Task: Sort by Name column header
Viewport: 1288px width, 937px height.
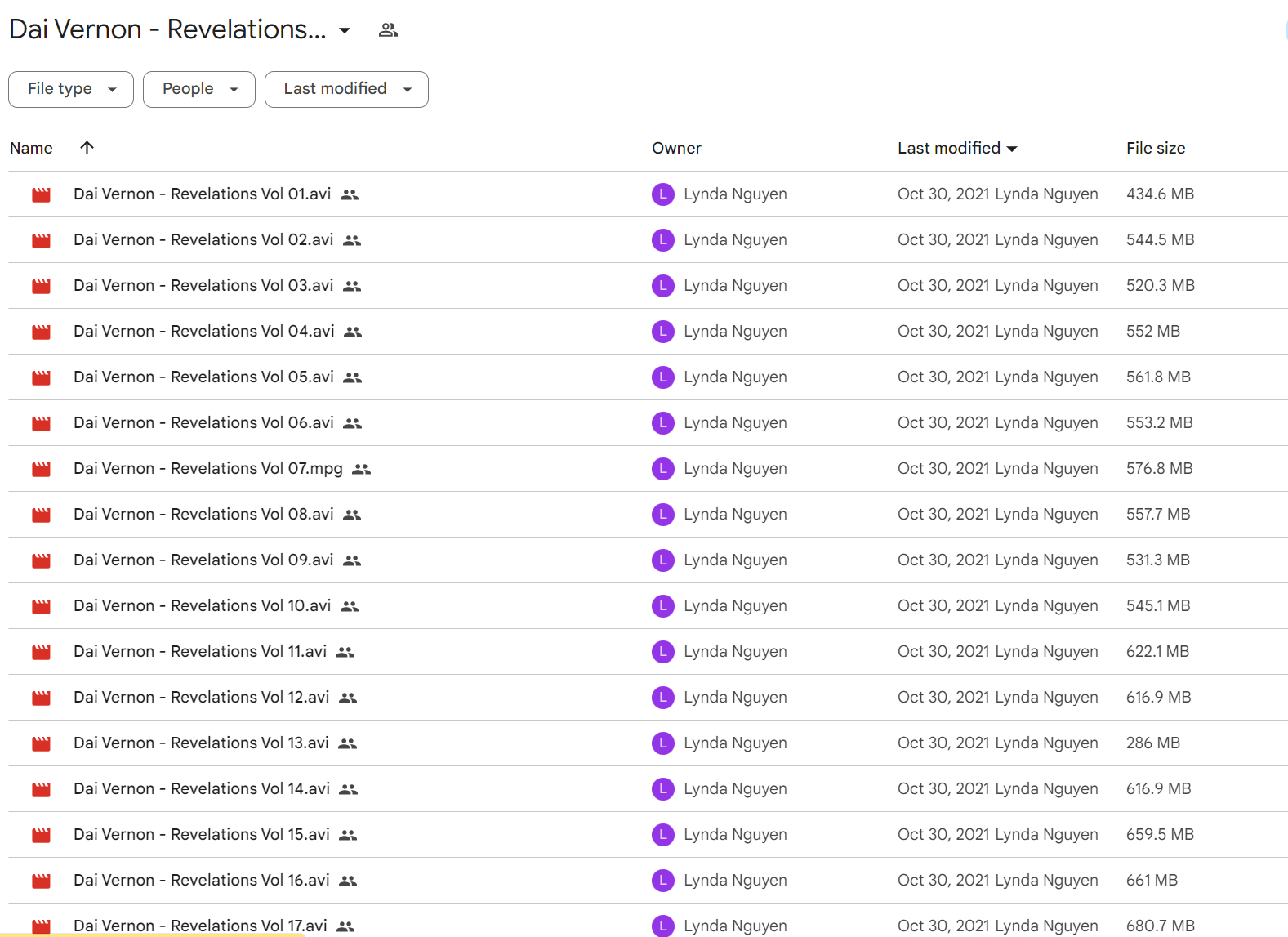Action: pos(31,148)
